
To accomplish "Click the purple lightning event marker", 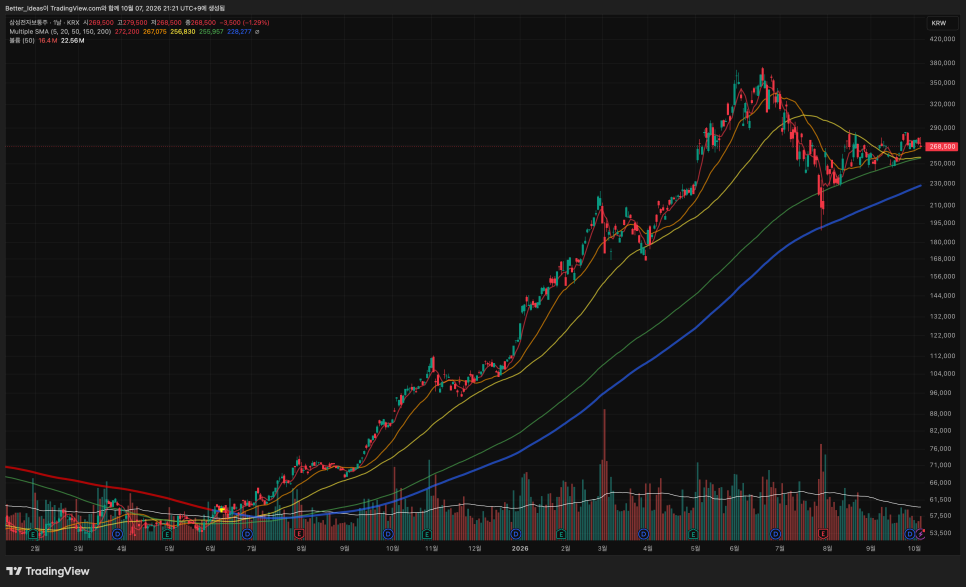I will pyautogui.click(x=920, y=534).
